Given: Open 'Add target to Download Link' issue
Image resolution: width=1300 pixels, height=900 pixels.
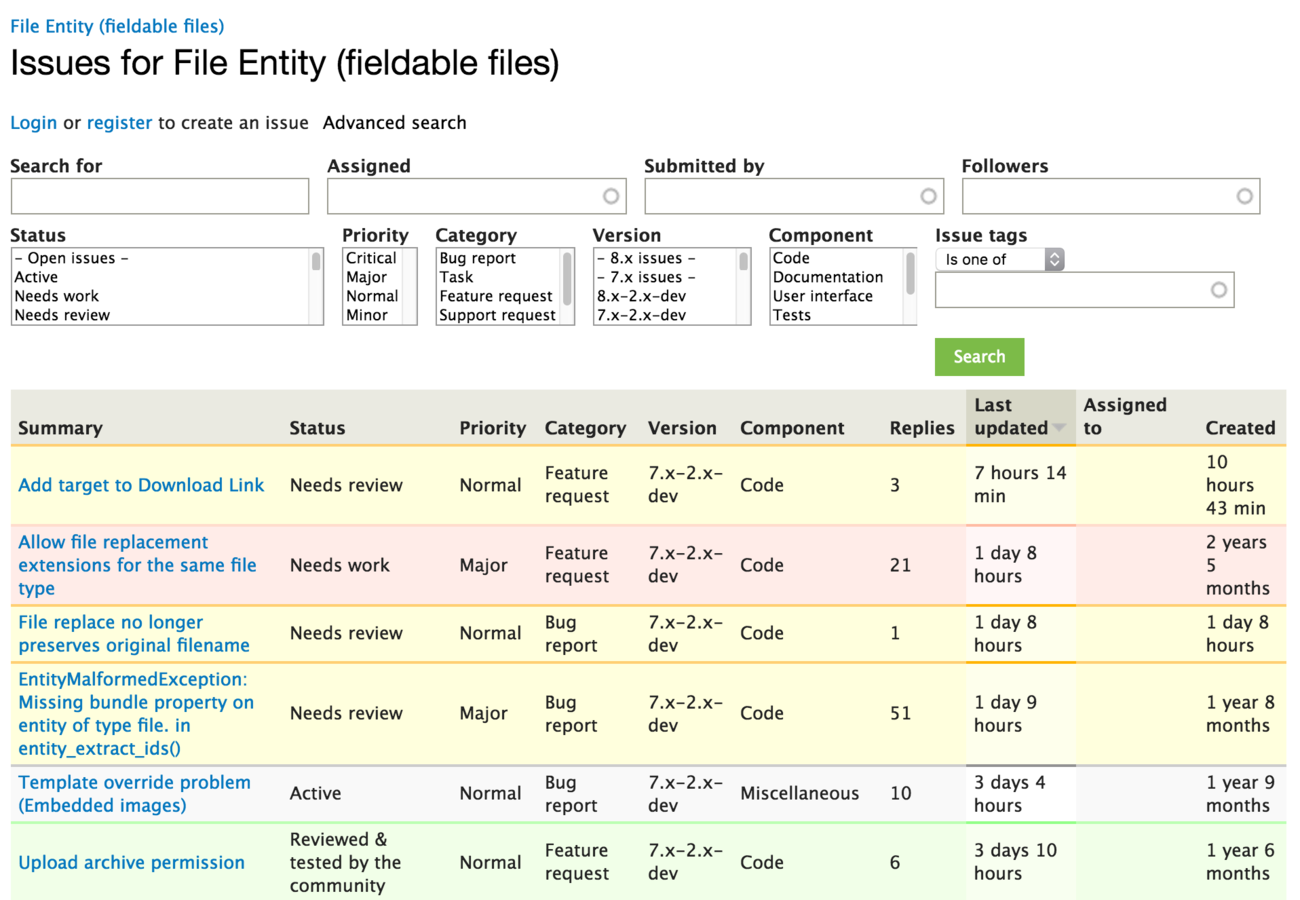Looking at the screenshot, I should [141, 485].
